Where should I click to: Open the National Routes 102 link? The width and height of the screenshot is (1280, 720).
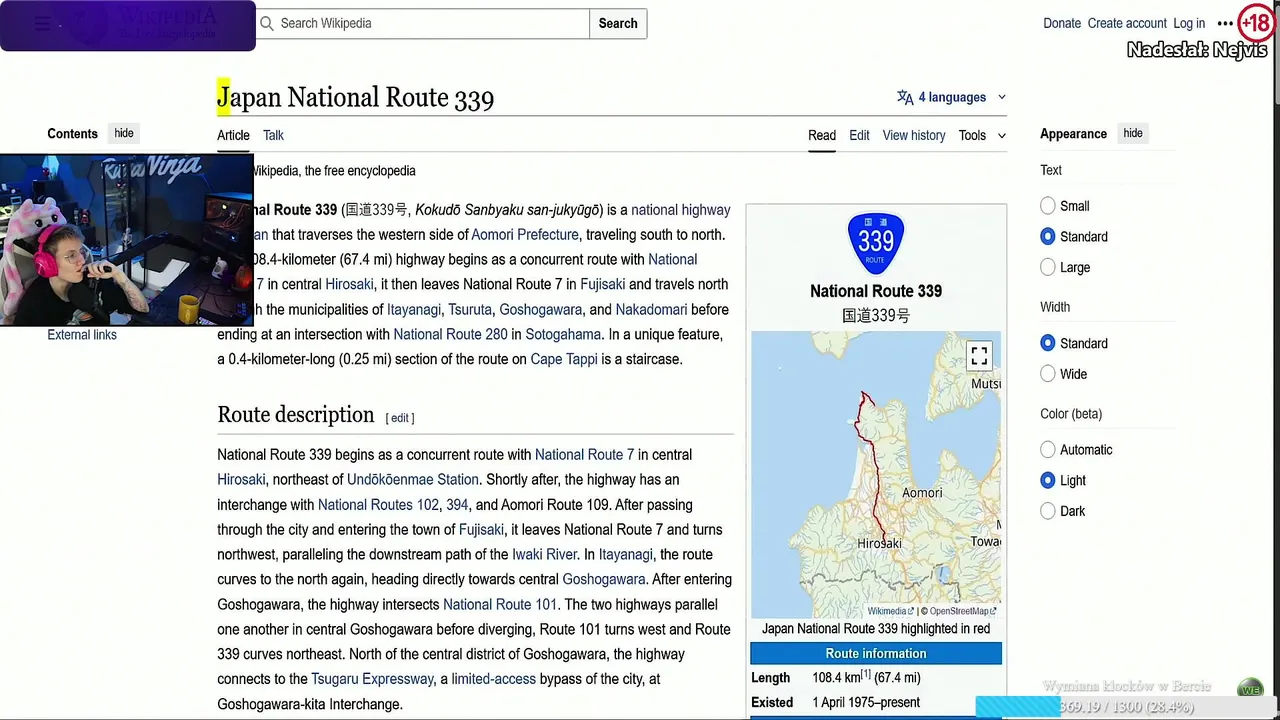378,505
